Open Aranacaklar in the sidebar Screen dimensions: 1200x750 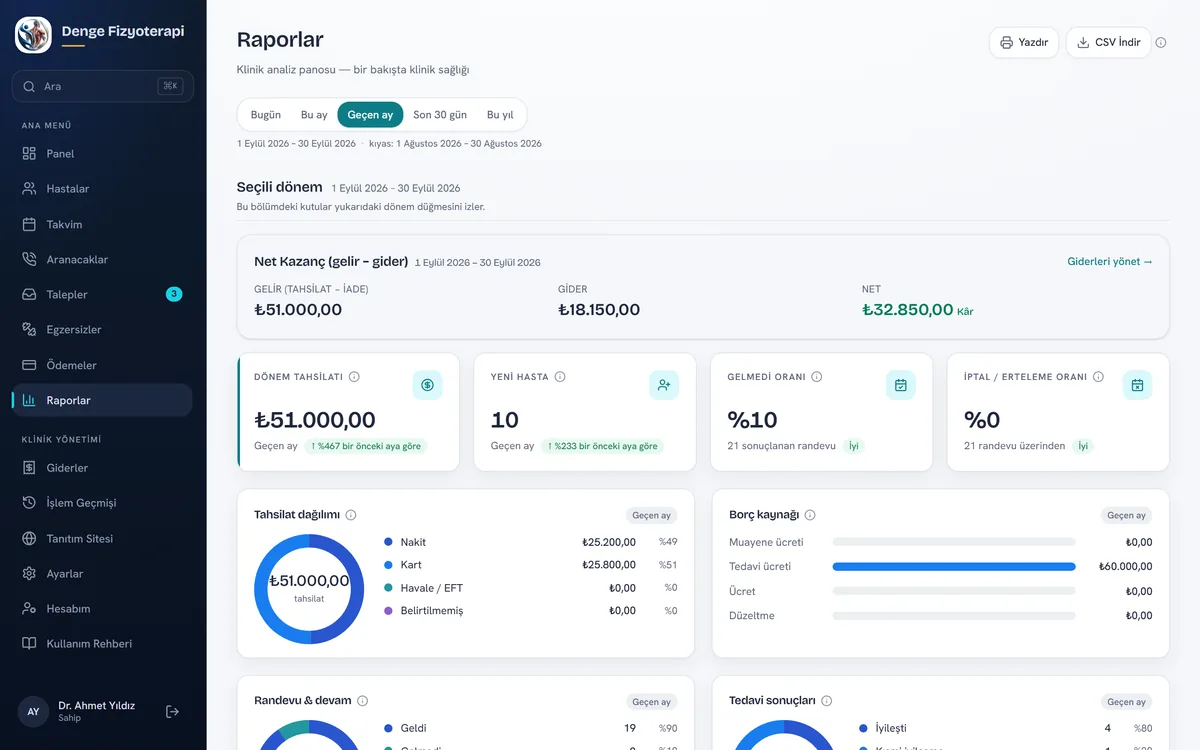(x=102, y=259)
